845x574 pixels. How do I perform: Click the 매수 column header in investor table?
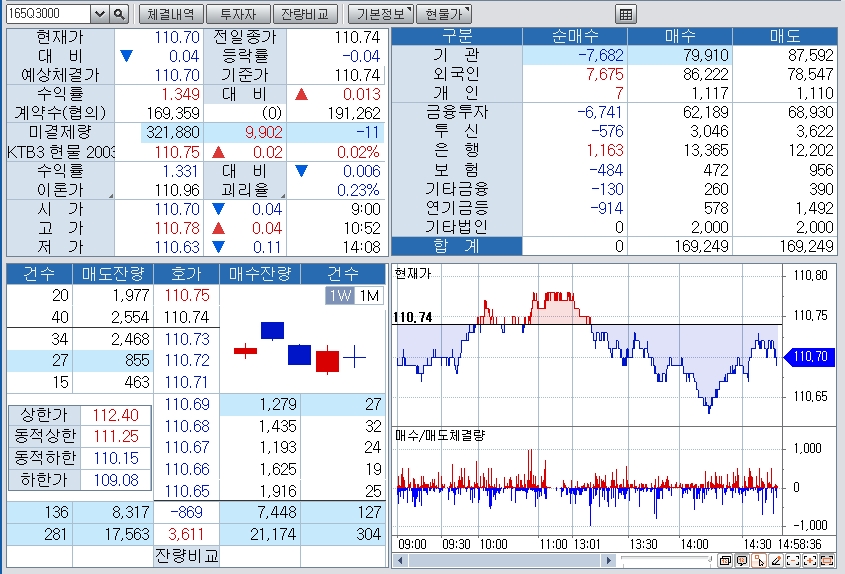(x=680, y=36)
